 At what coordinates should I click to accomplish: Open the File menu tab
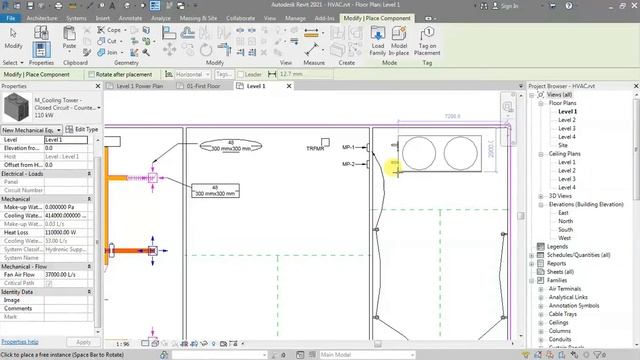11,18
